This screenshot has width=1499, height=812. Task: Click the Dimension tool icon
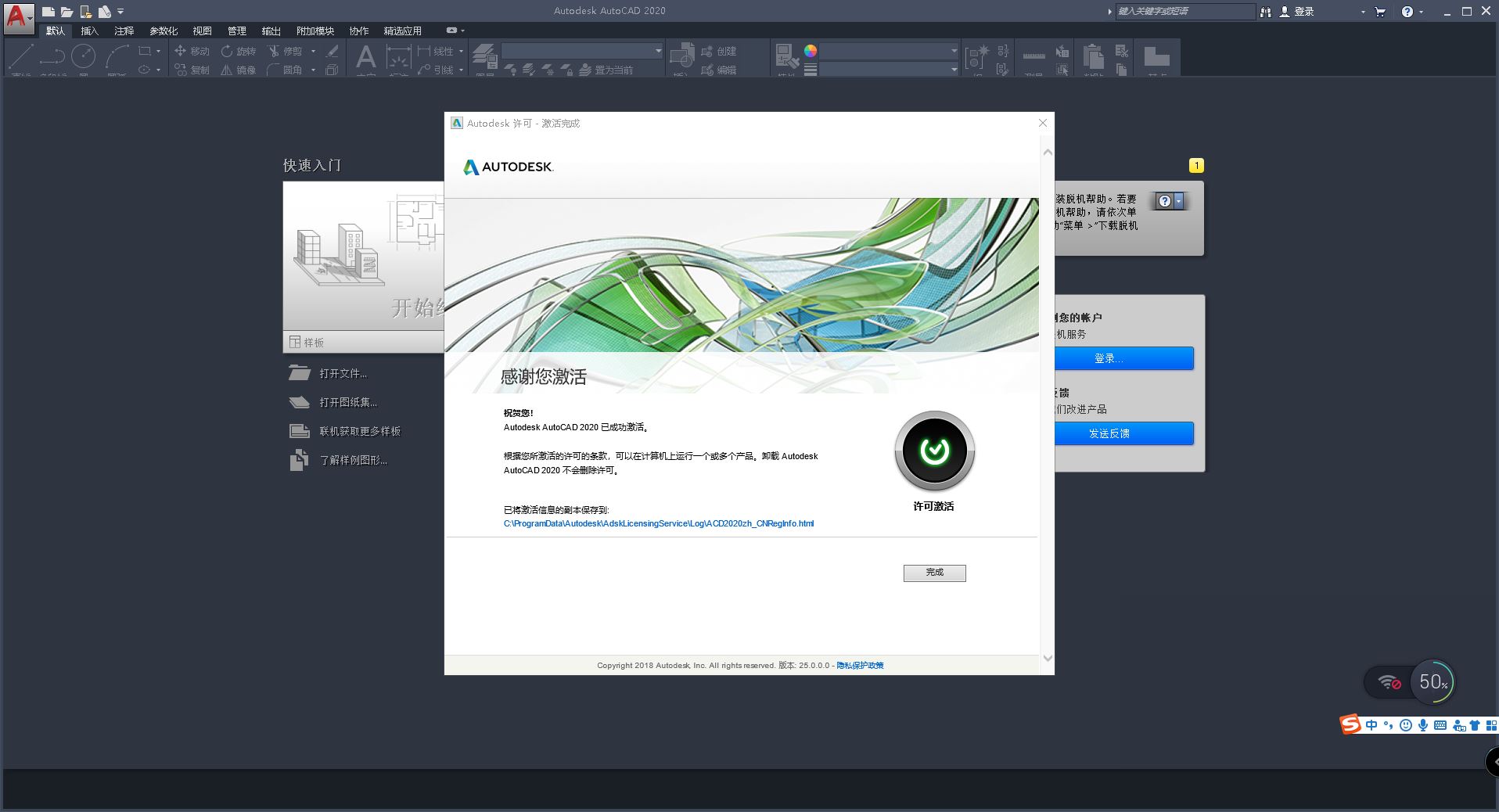tap(398, 56)
